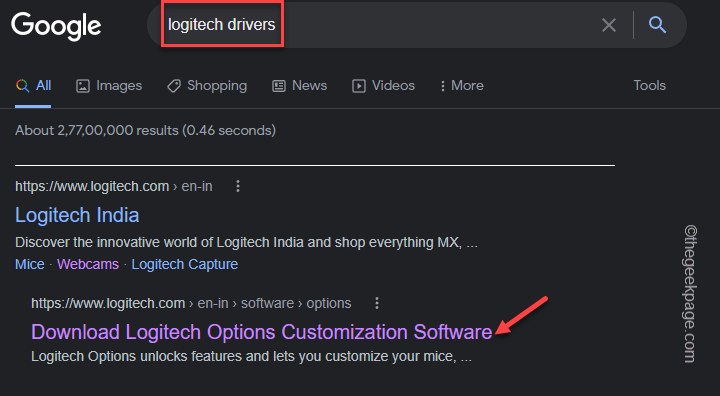The height and width of the screenshot is (396, 720).
Task: Follow the Mice sitelink
Action: [x=30, y=264]
